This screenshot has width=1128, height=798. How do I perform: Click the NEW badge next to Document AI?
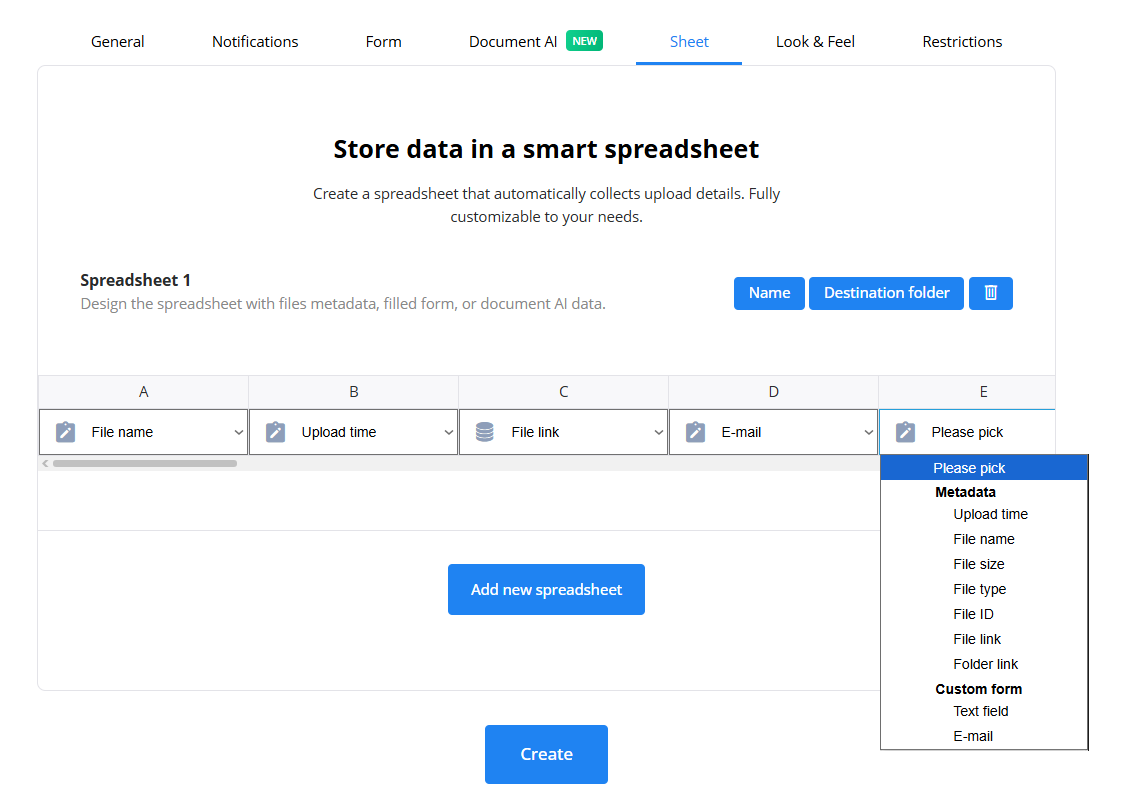click(584, 41)
